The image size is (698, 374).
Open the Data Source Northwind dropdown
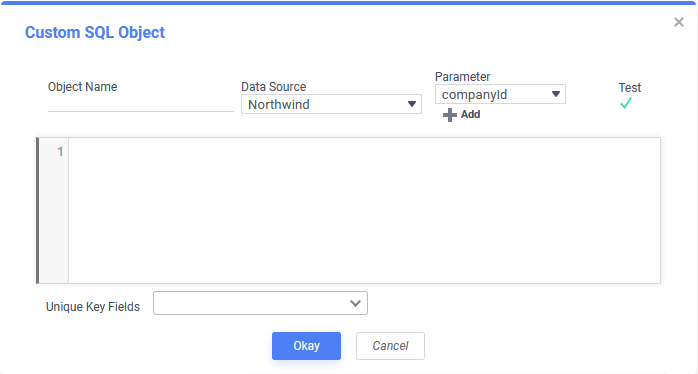pos(331,104)
